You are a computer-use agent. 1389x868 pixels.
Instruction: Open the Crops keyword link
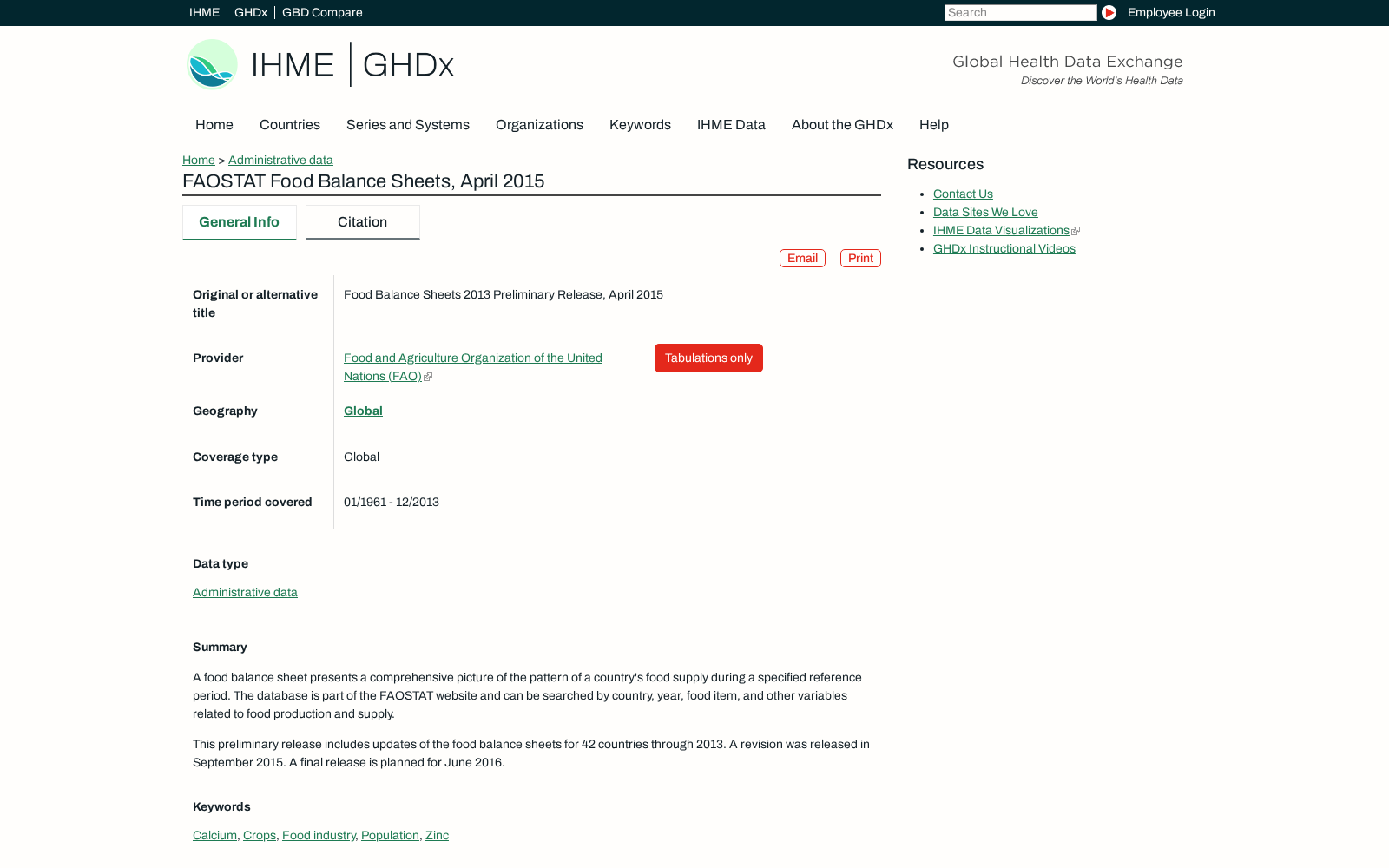259,836
